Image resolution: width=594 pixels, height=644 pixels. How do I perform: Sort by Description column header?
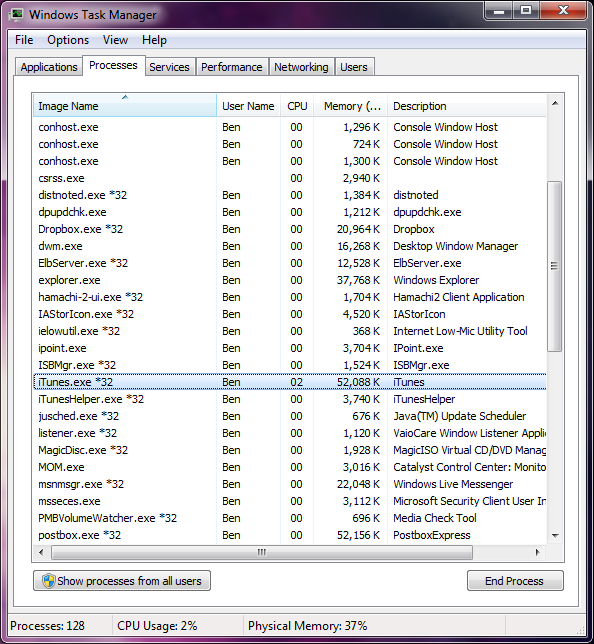point(467,106)
